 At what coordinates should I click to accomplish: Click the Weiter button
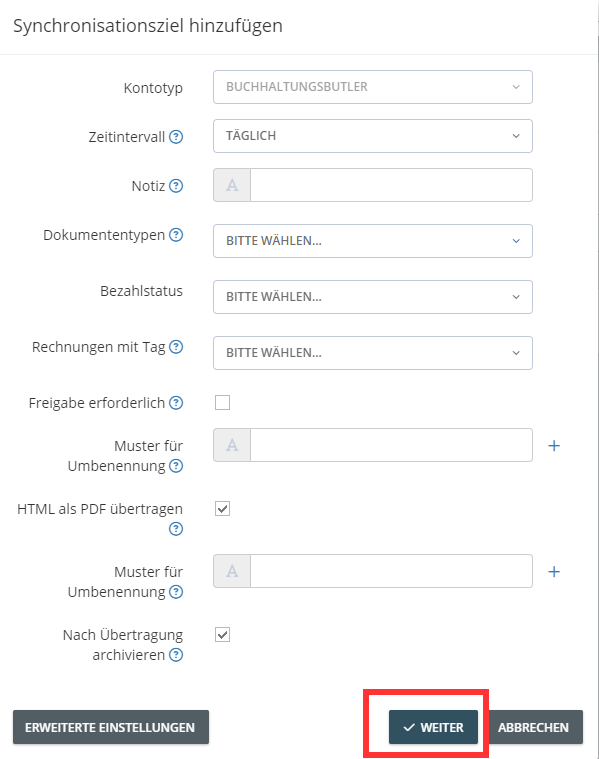[x=433, y=727]
